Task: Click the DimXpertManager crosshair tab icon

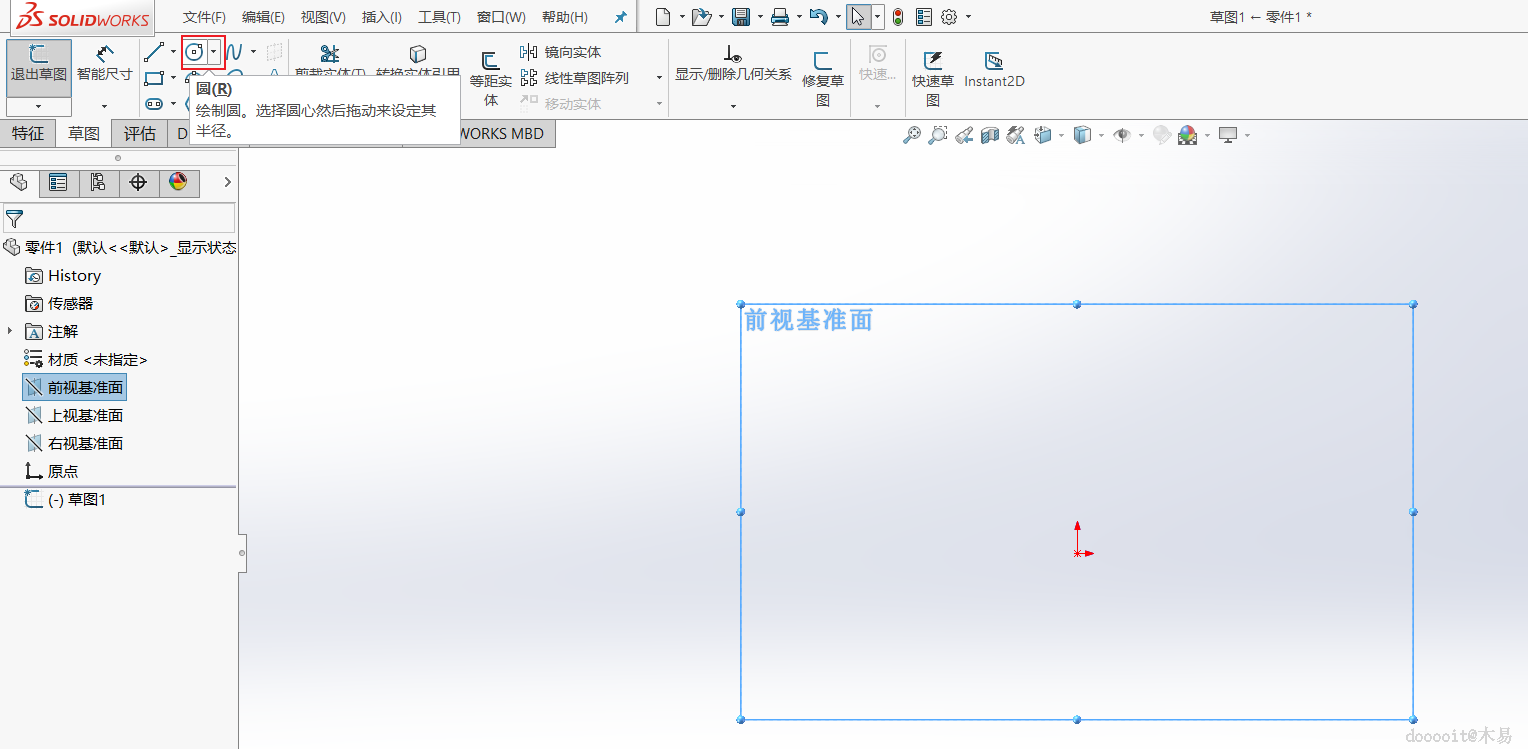Action: 138,182
